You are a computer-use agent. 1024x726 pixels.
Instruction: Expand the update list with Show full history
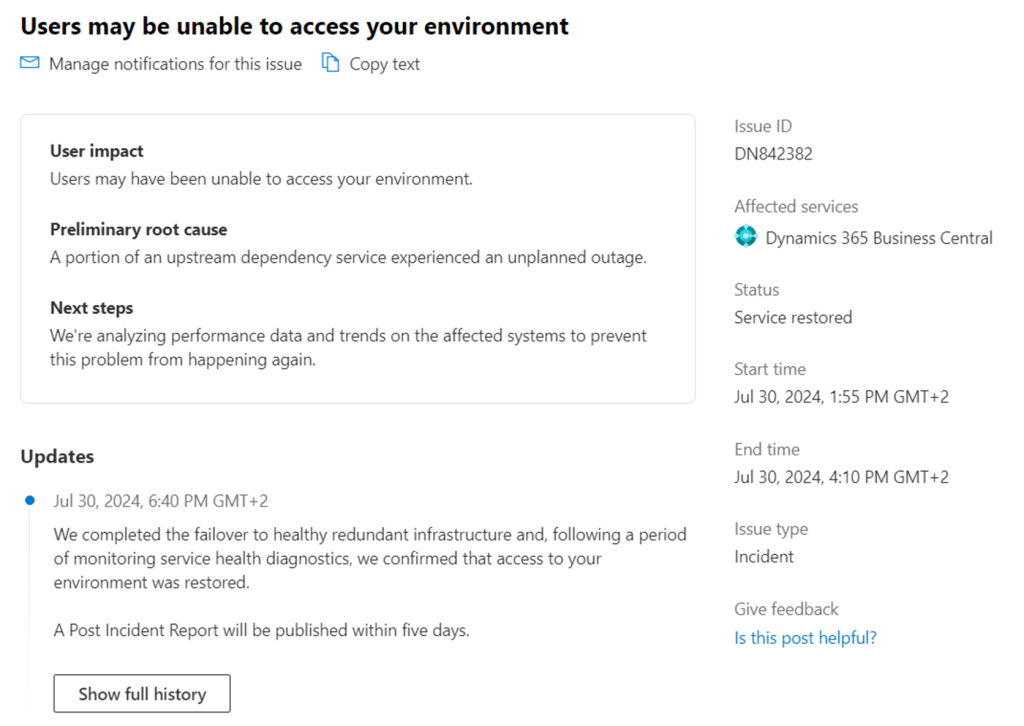[x=142, y=694]
